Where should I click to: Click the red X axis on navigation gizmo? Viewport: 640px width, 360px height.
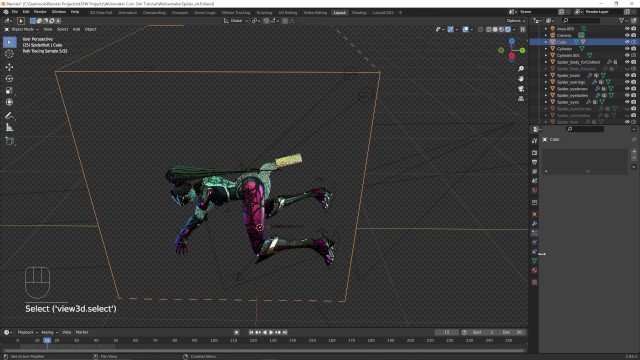tap(512, 56)
